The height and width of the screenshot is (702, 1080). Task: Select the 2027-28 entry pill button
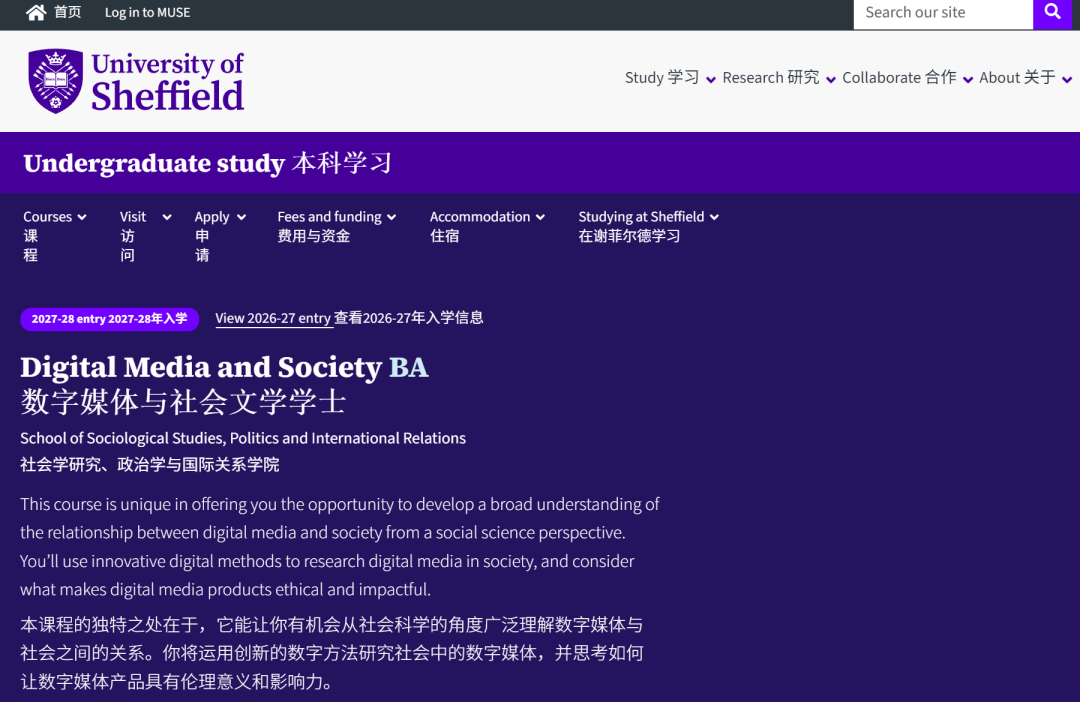(x=110, y=319)
